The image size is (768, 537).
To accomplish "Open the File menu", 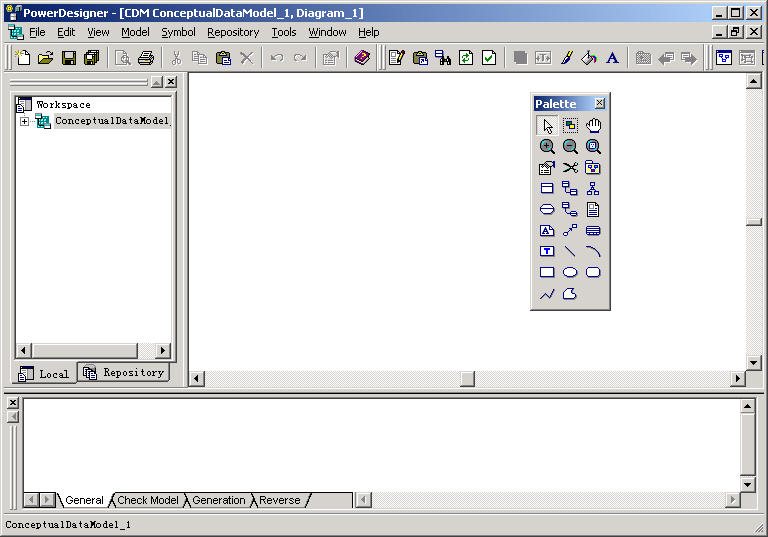I will (x=37, y=32).
